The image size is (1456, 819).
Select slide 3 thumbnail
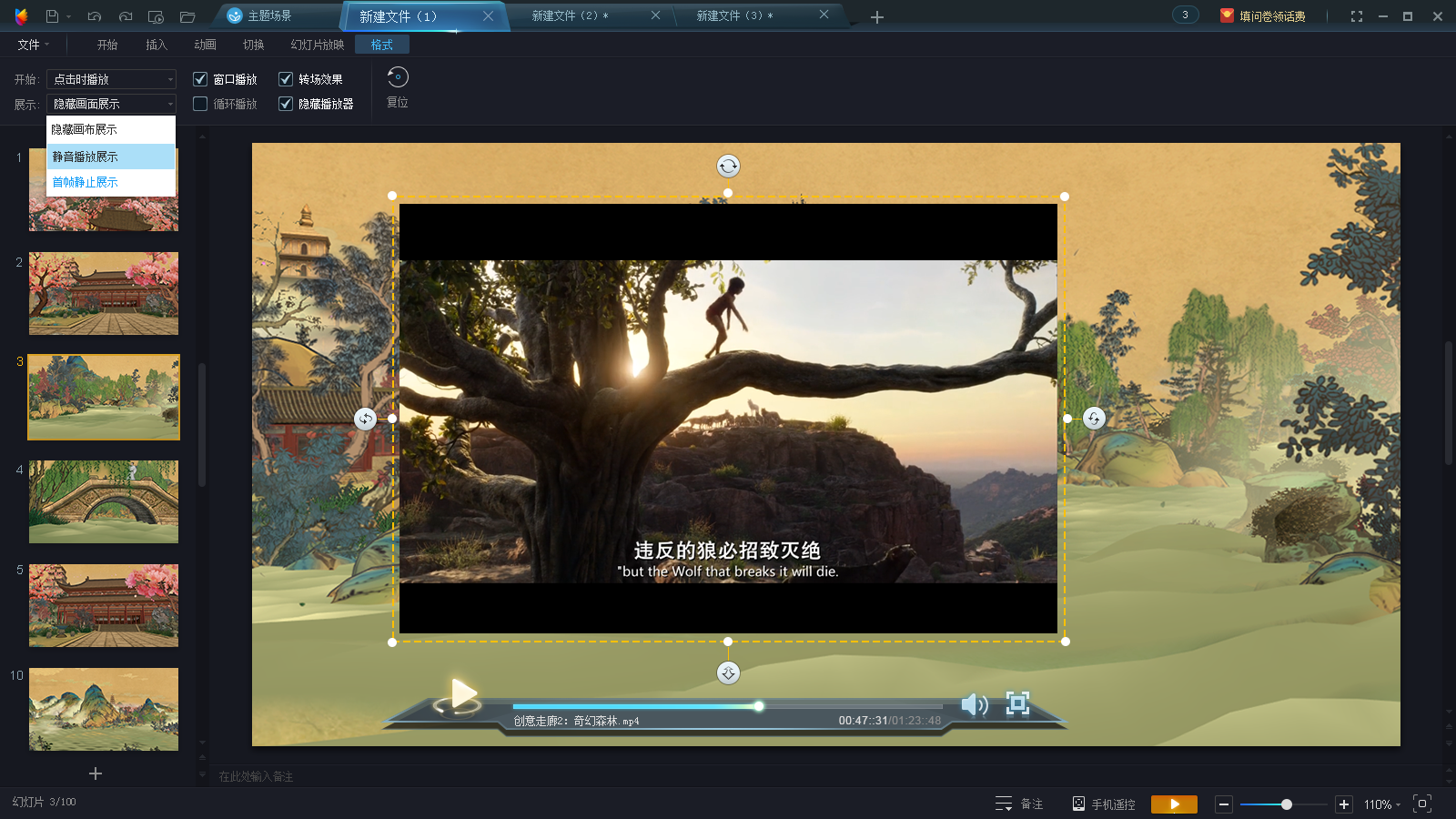point(104,398)
